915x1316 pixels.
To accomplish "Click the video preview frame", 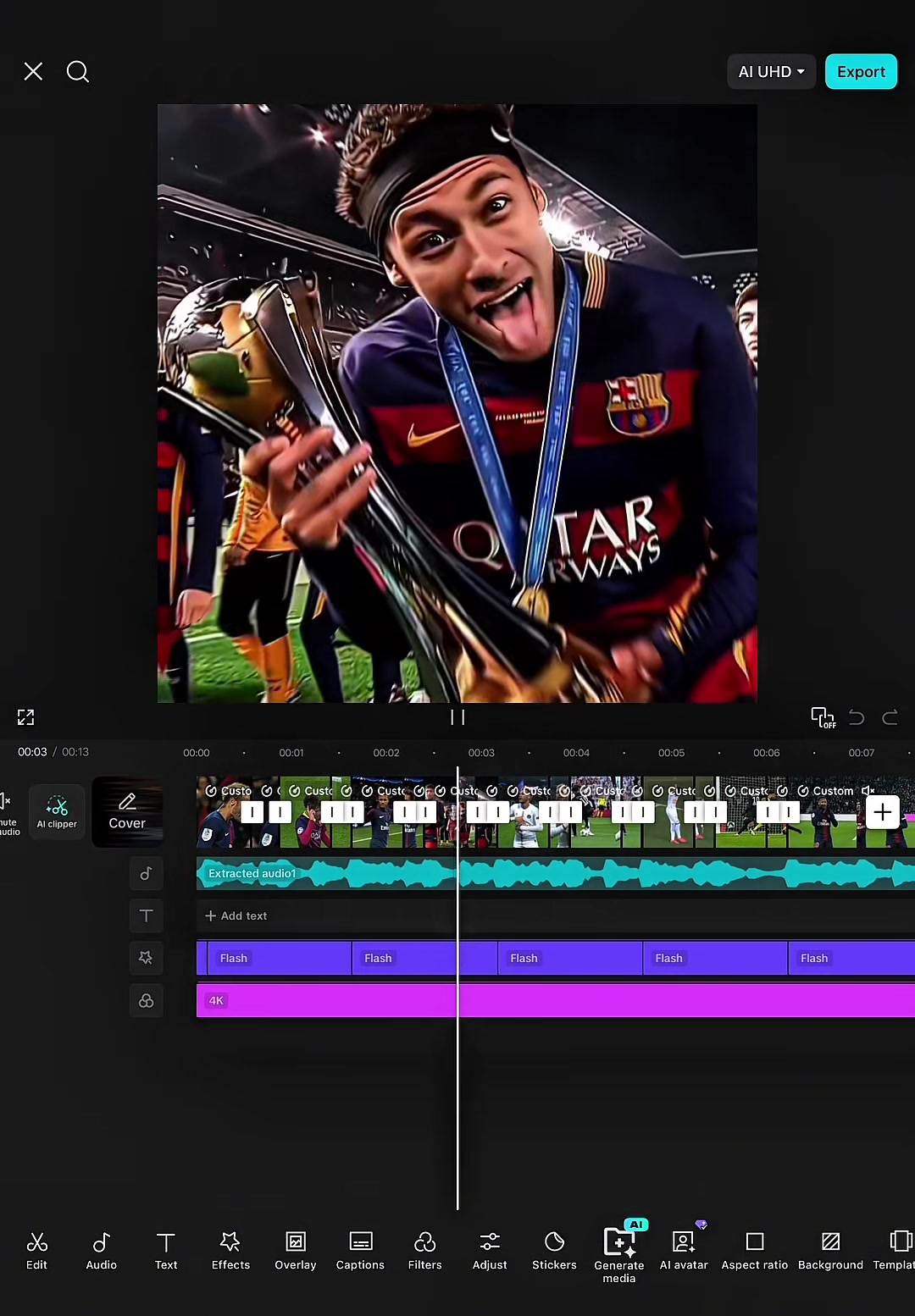I will (x=457, y=403).
